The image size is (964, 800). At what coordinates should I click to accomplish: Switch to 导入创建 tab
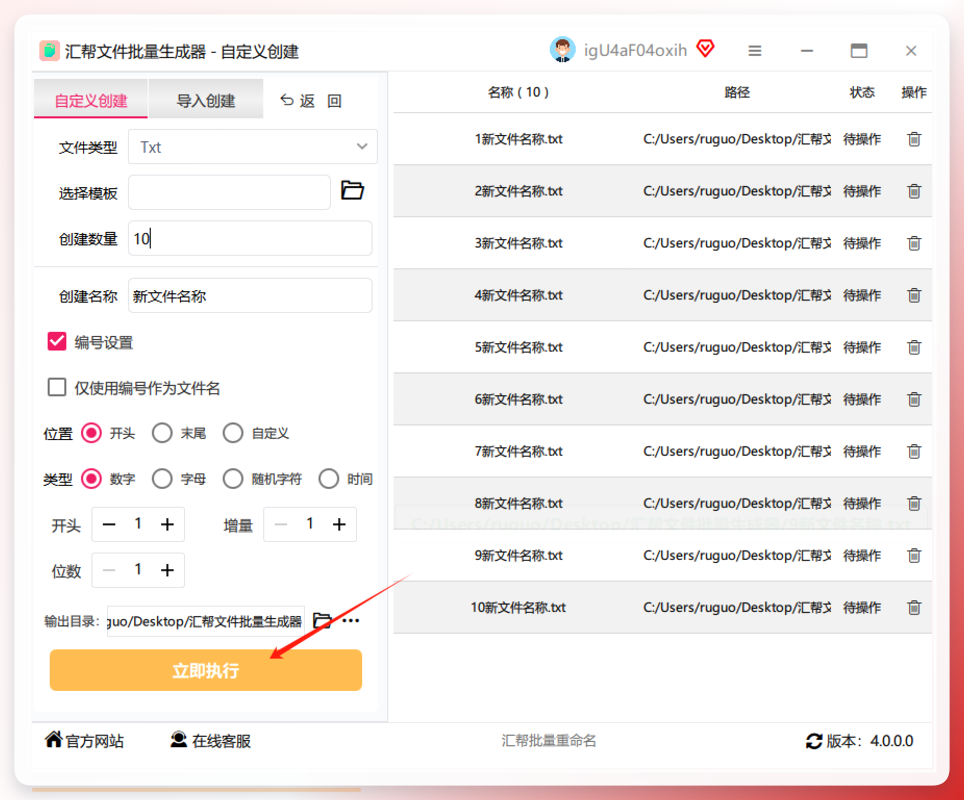[206, 98]
